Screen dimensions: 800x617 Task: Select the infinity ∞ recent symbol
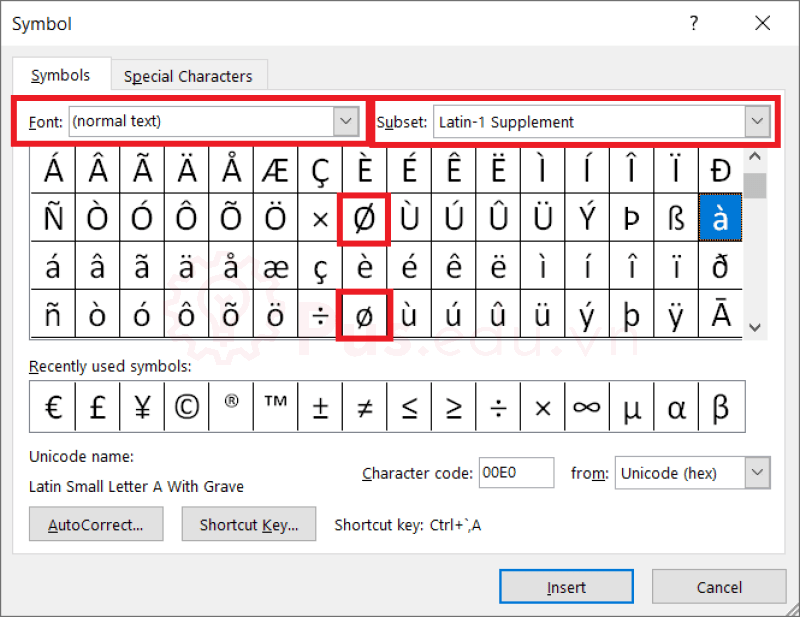coord(587,408)
